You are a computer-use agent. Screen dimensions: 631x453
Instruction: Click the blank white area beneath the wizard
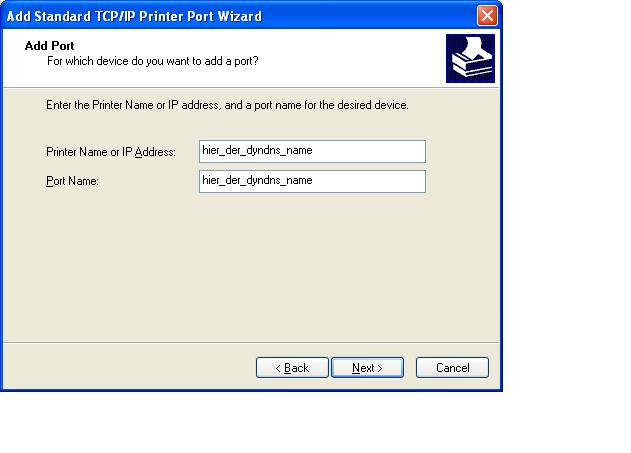250,422
